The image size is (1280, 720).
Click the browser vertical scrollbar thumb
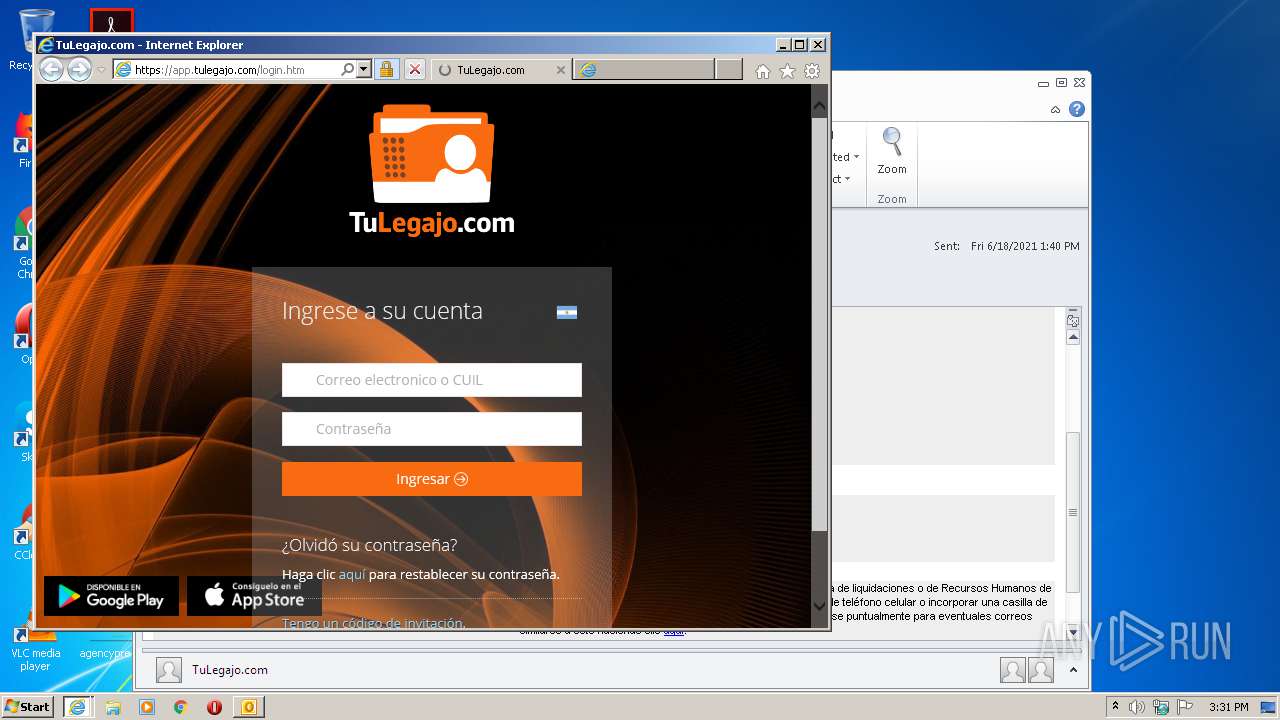click(x=819, y=323)
